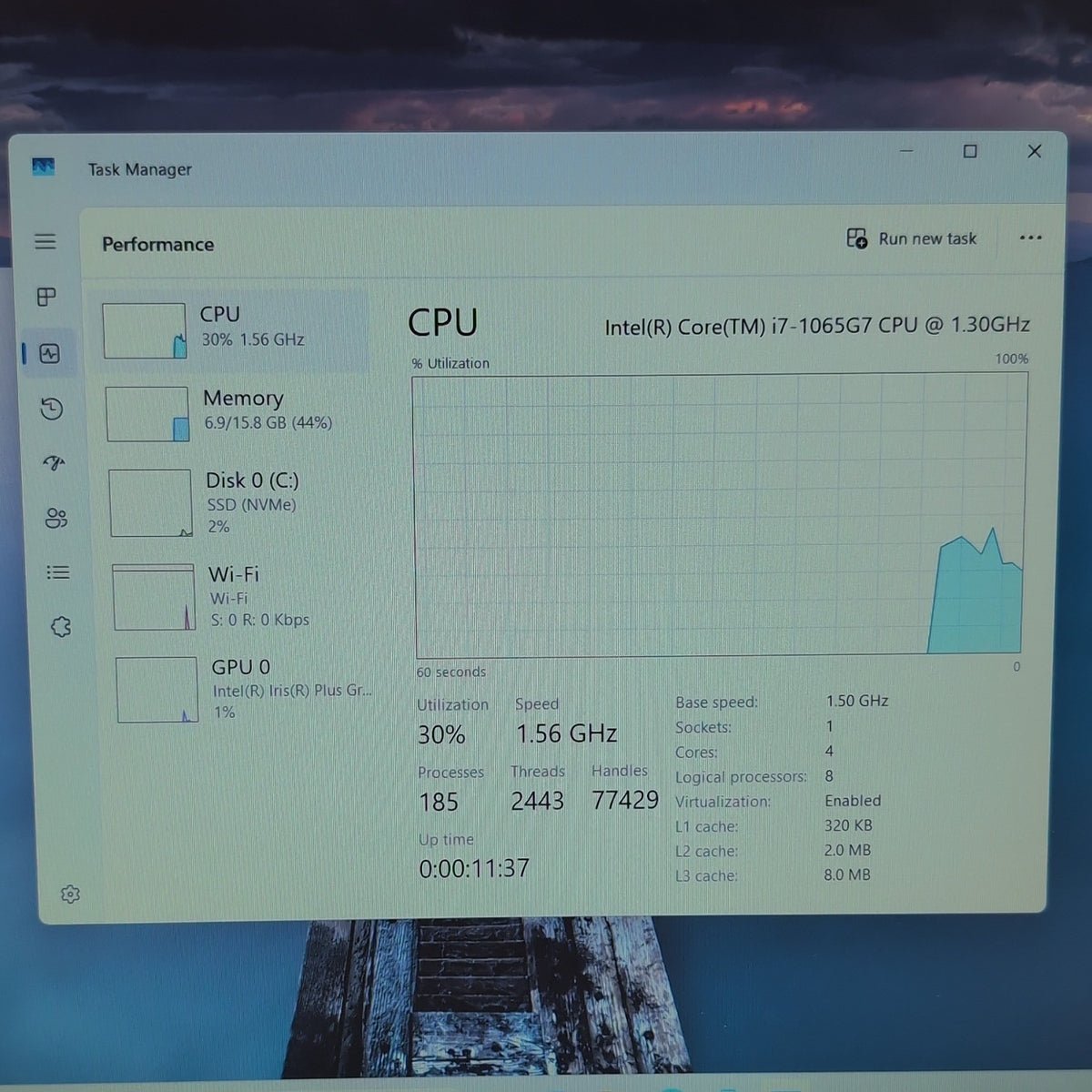Select the Performance page icon

(50, 353)
